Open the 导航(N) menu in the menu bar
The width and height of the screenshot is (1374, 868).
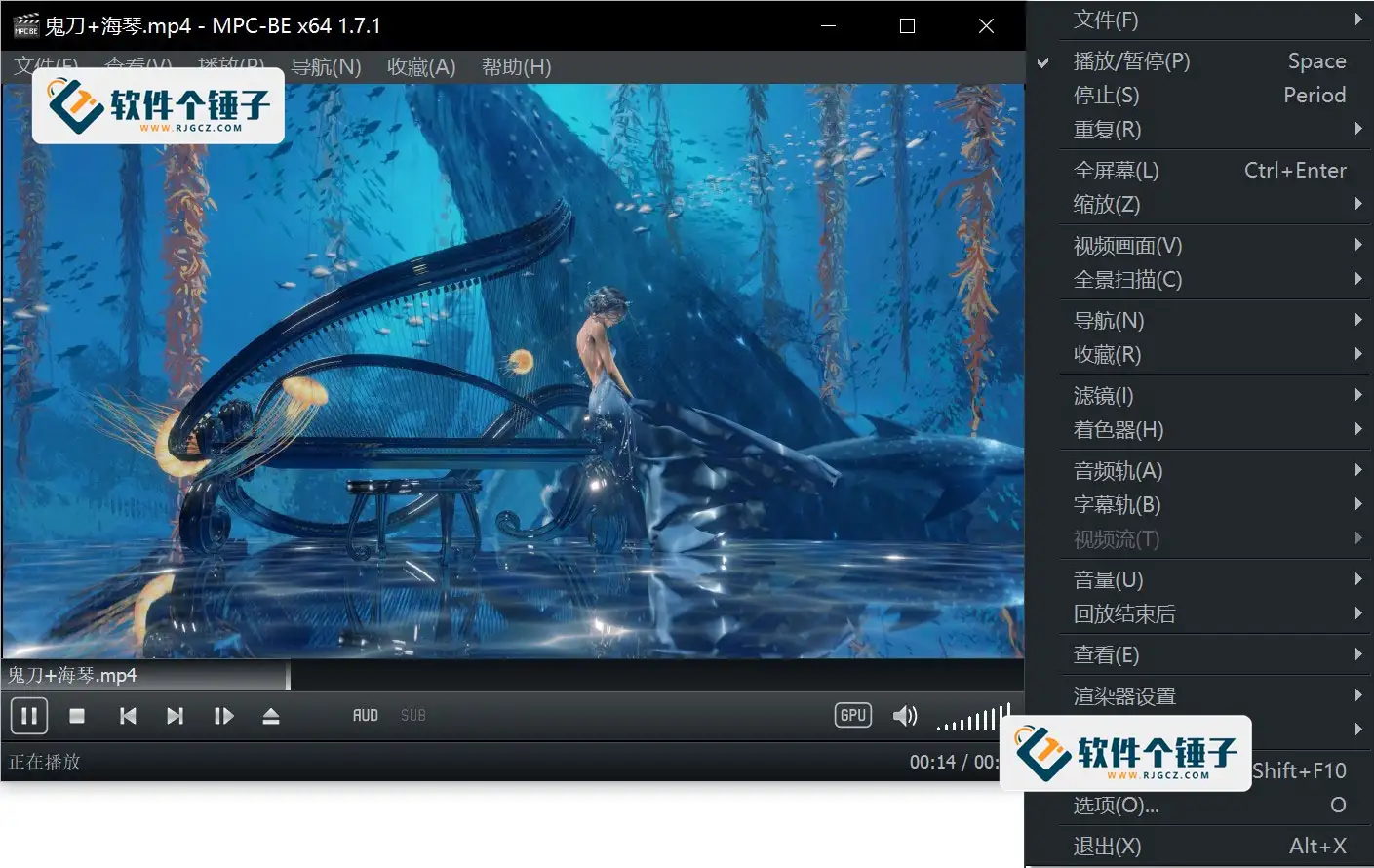(326, 67)
